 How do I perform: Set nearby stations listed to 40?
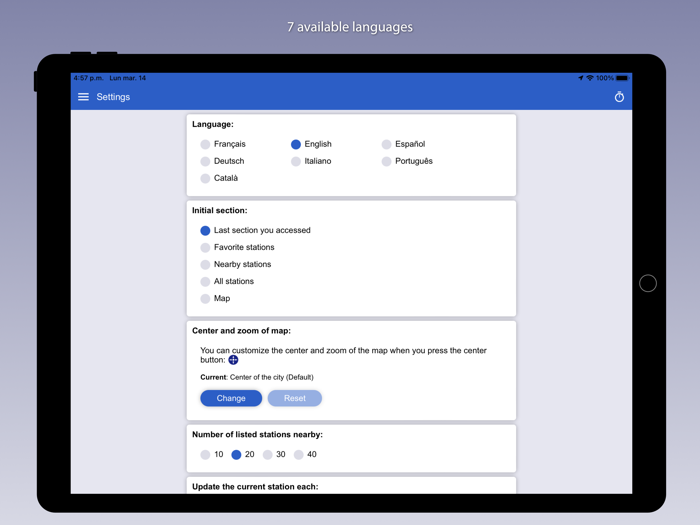point(305,454)
